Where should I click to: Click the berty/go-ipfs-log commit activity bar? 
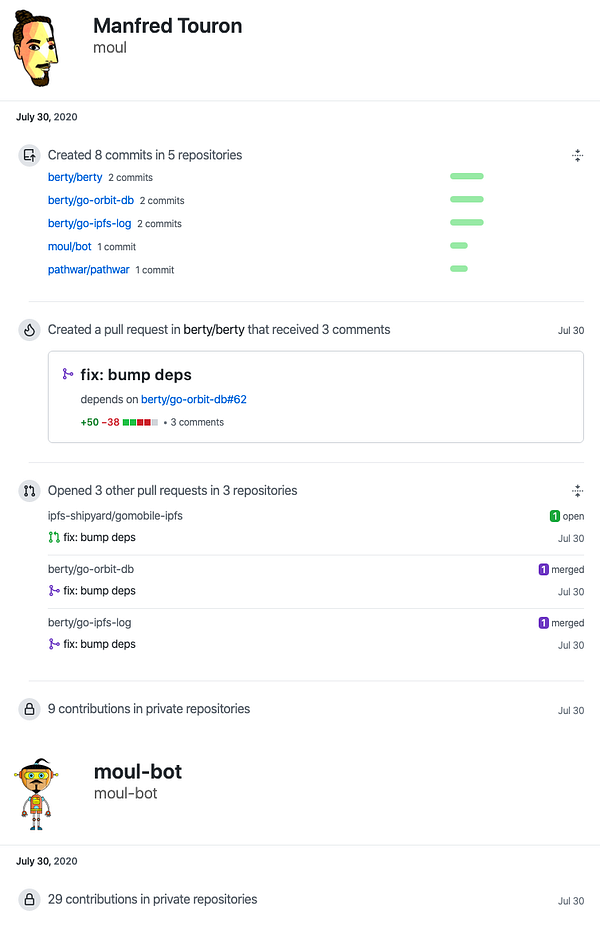(x=467, y=222)
